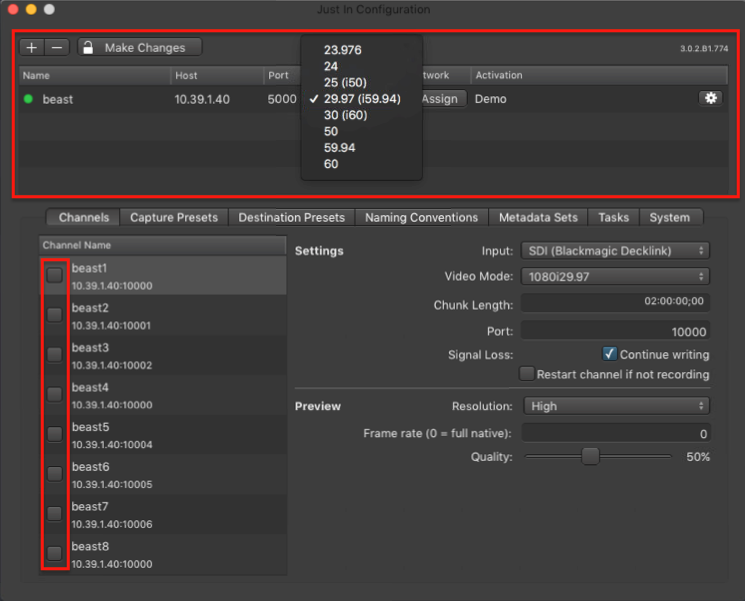Select the beast6 channel name
This screenshot has height=601, width=745.
[x=90, y=467]
